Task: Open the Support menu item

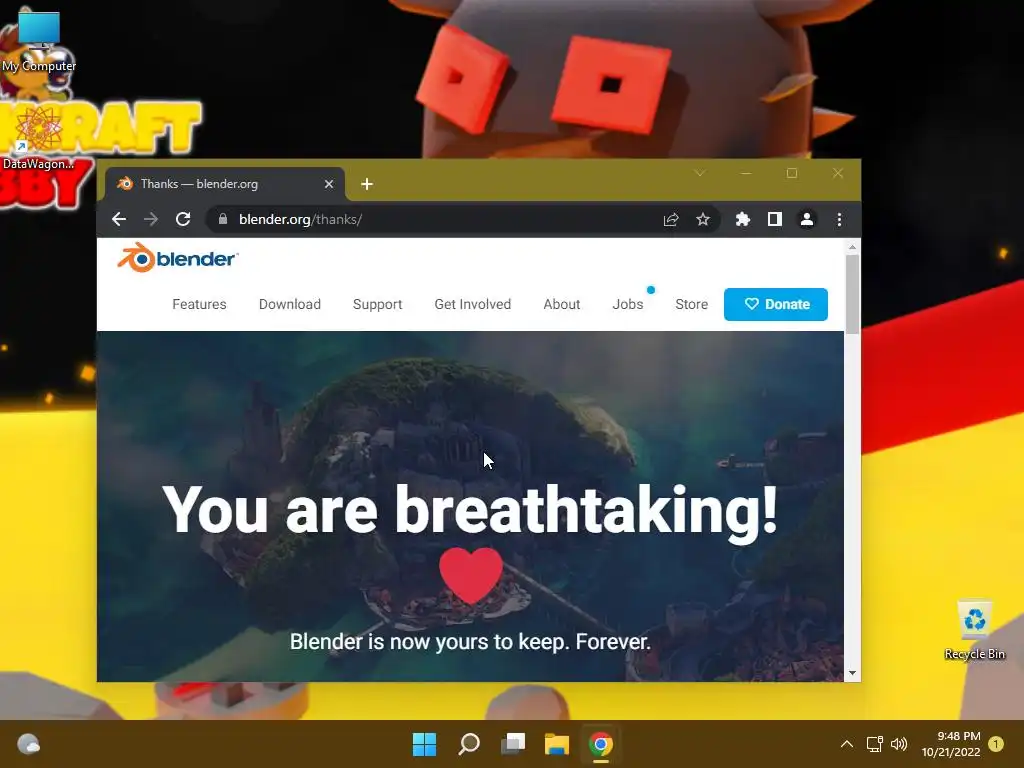Action: [x=377, y=304]
